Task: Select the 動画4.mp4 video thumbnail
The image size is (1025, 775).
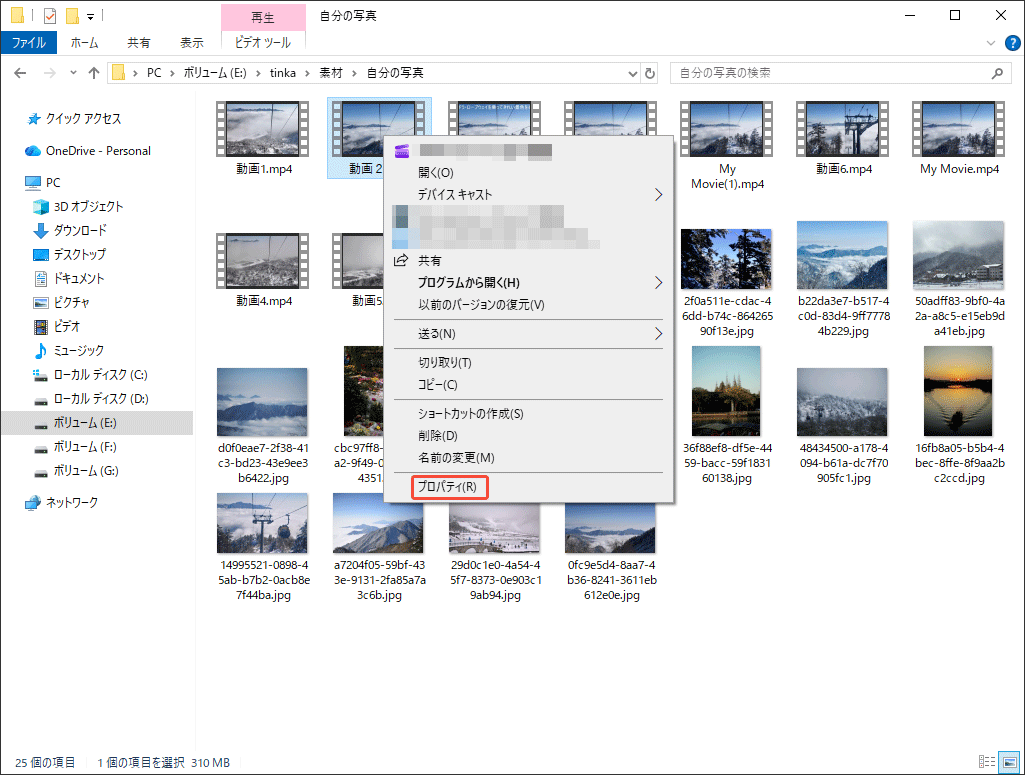Action: click(x=263, y=261)
